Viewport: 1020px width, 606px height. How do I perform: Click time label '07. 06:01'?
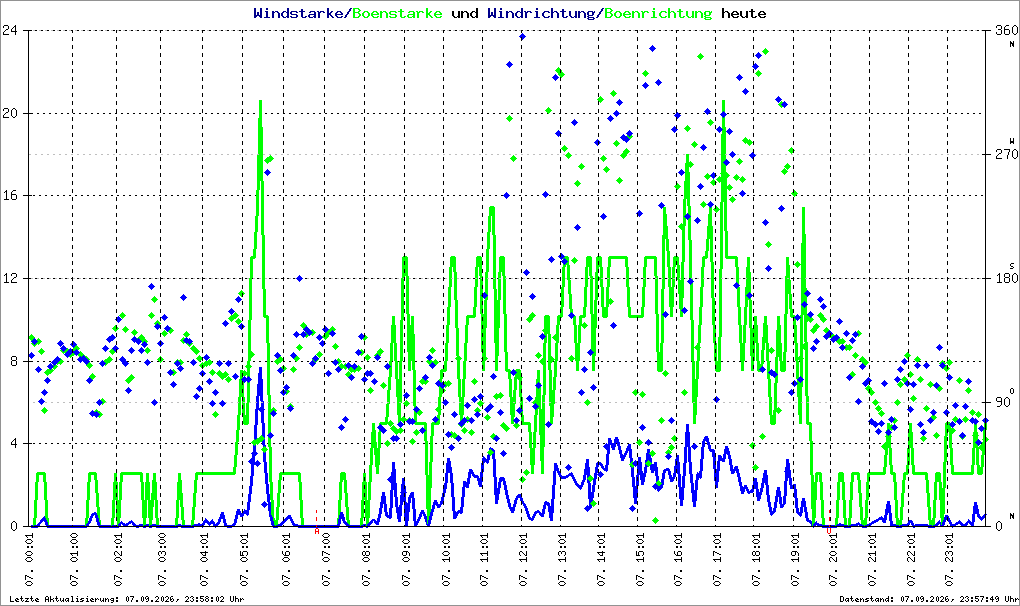pos(285,560)
